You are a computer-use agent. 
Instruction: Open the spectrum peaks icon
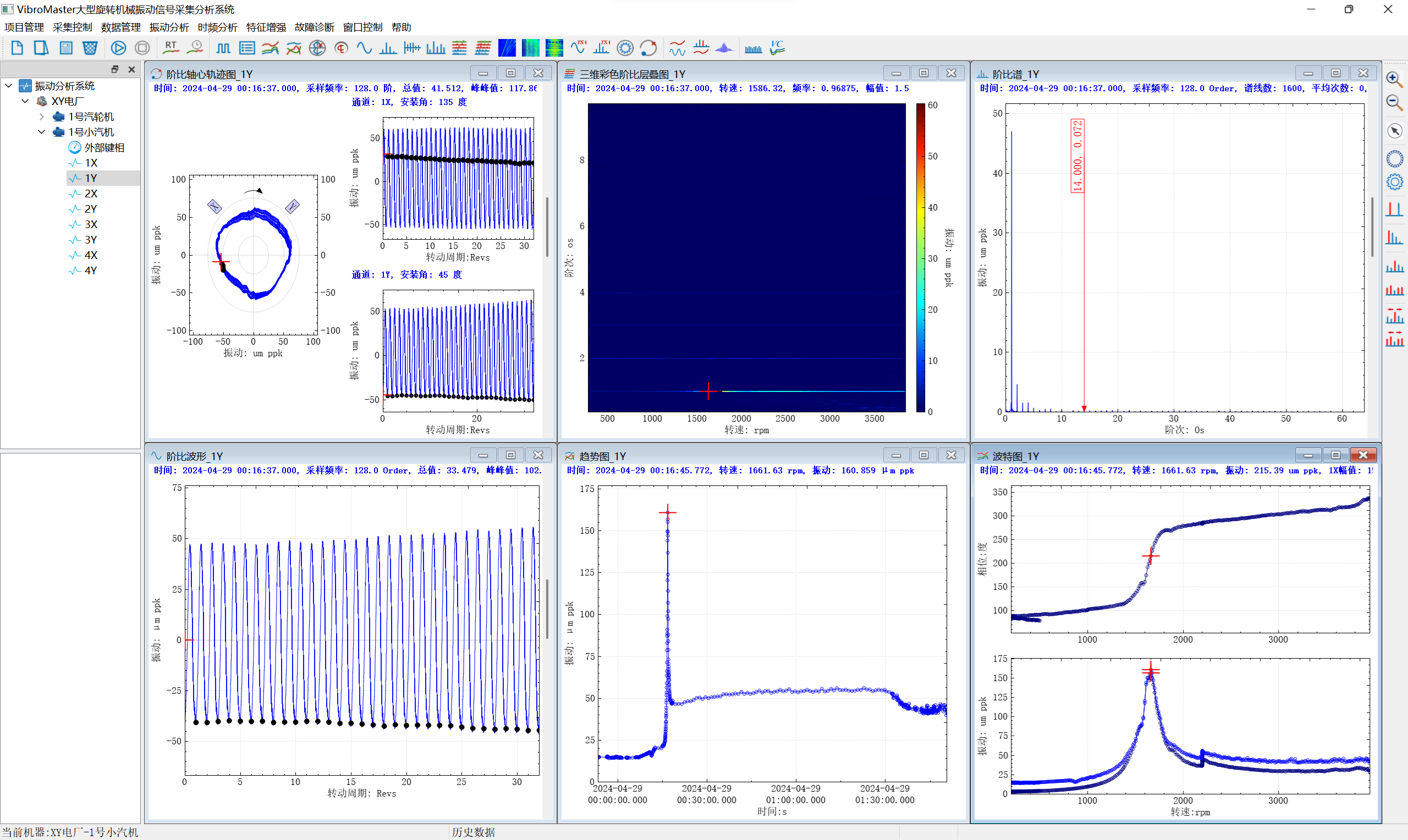[388, 48]
